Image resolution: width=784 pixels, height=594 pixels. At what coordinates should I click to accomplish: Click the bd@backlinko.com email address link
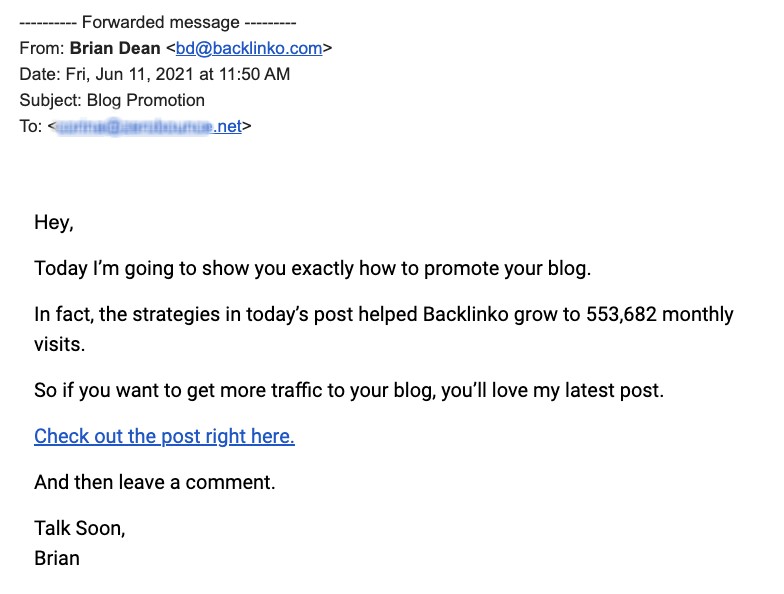(250, 48)
